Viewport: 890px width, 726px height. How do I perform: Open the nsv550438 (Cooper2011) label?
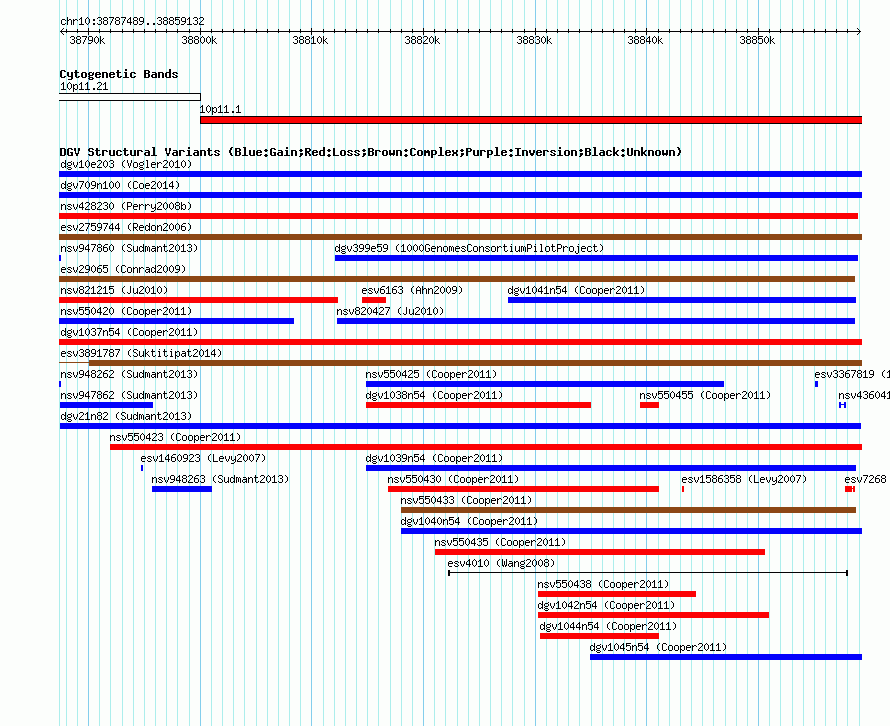603,584
